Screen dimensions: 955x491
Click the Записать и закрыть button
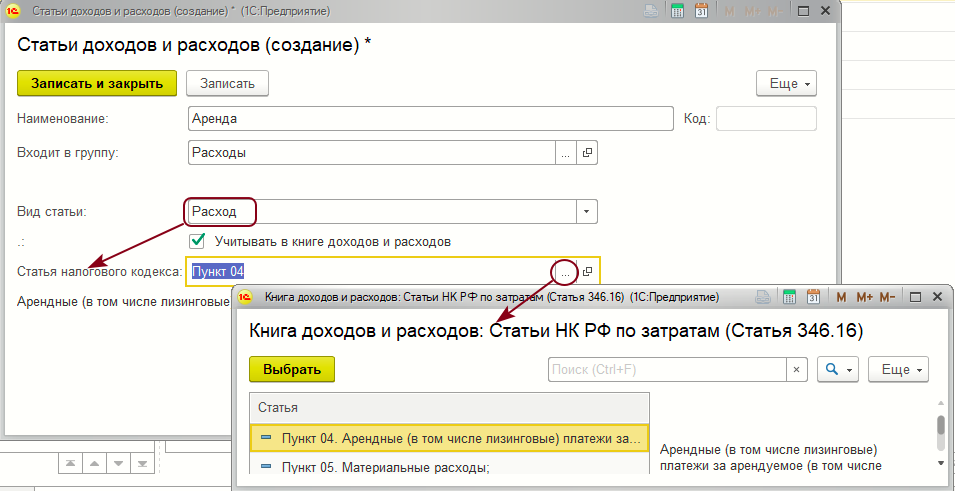tap(97, 84)
